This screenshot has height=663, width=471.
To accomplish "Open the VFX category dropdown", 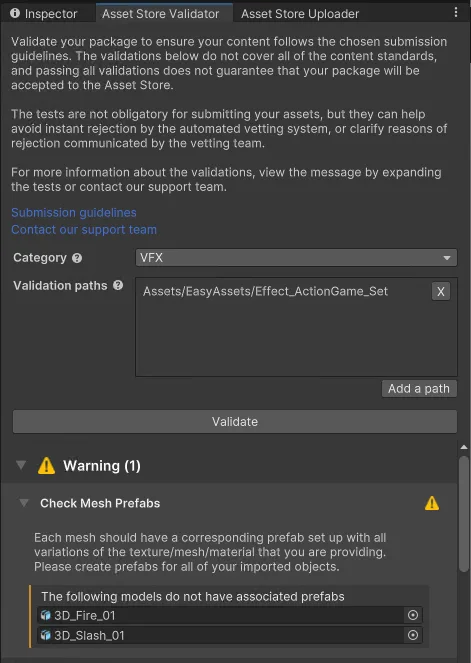I will (x=296, y=258).
